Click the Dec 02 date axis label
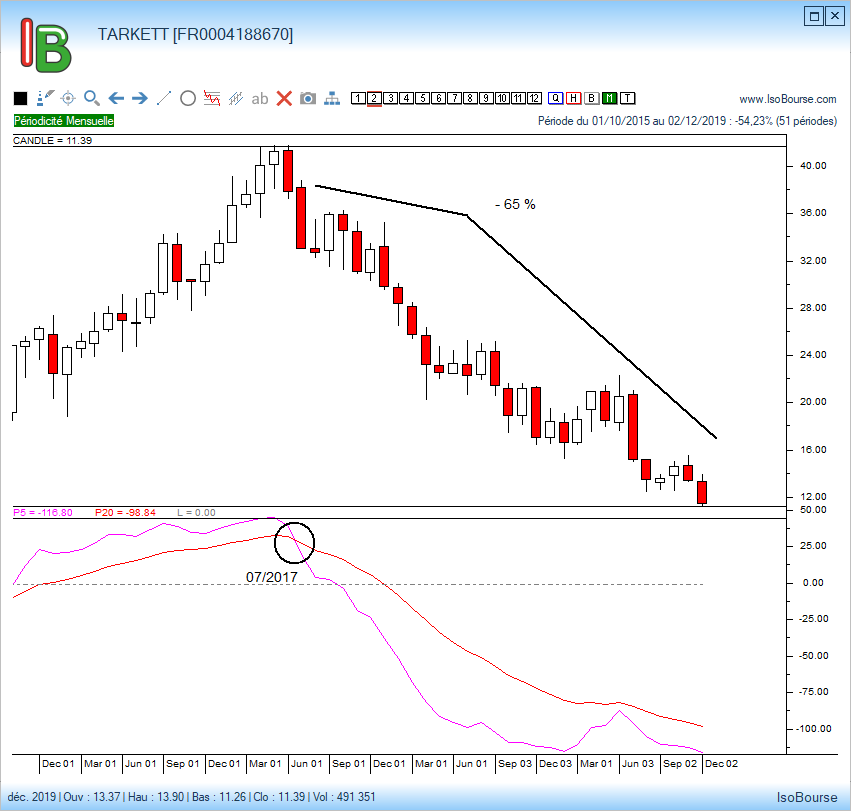 click(721, 764)
